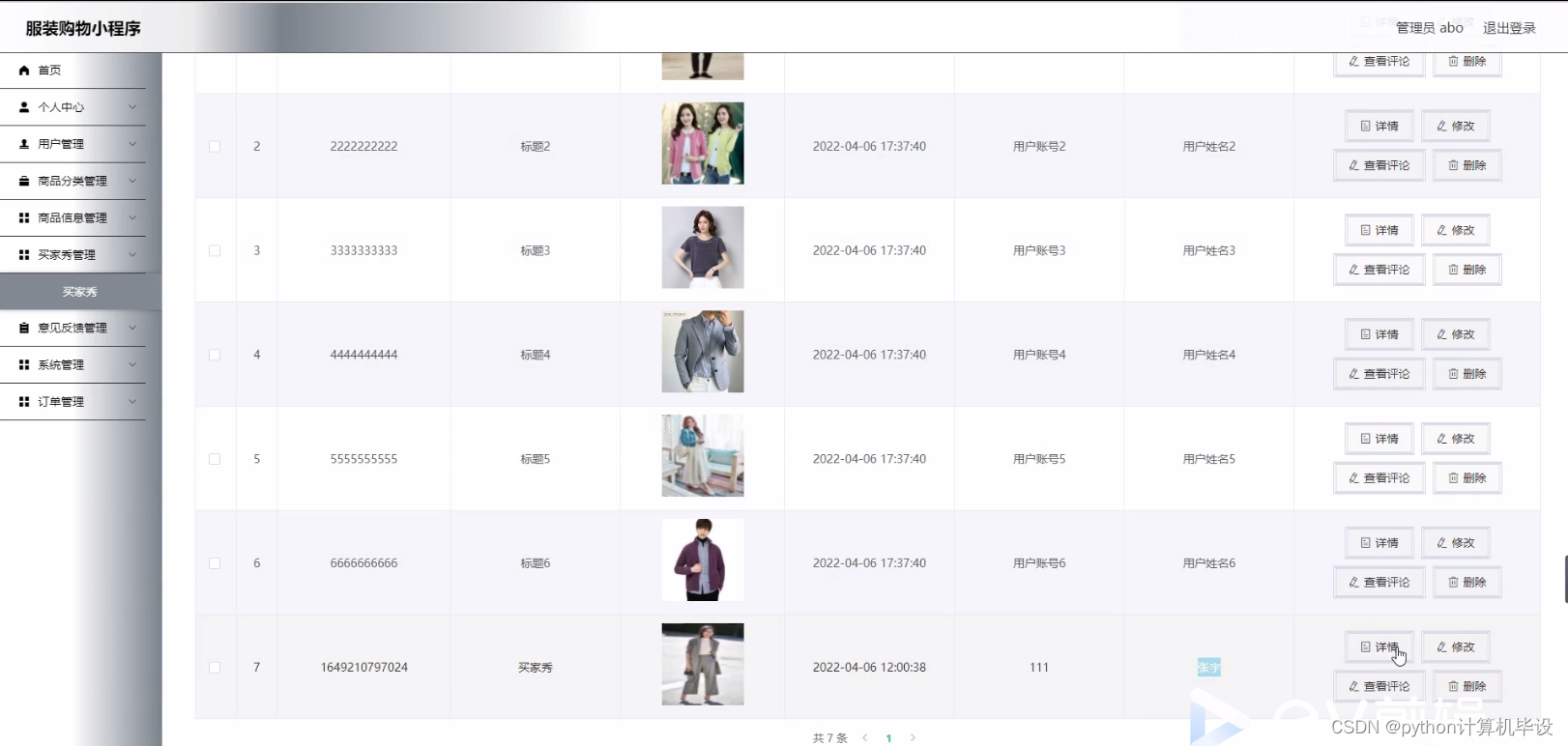Expand the 买家秀管理 menu chevron

coord(132,255)
